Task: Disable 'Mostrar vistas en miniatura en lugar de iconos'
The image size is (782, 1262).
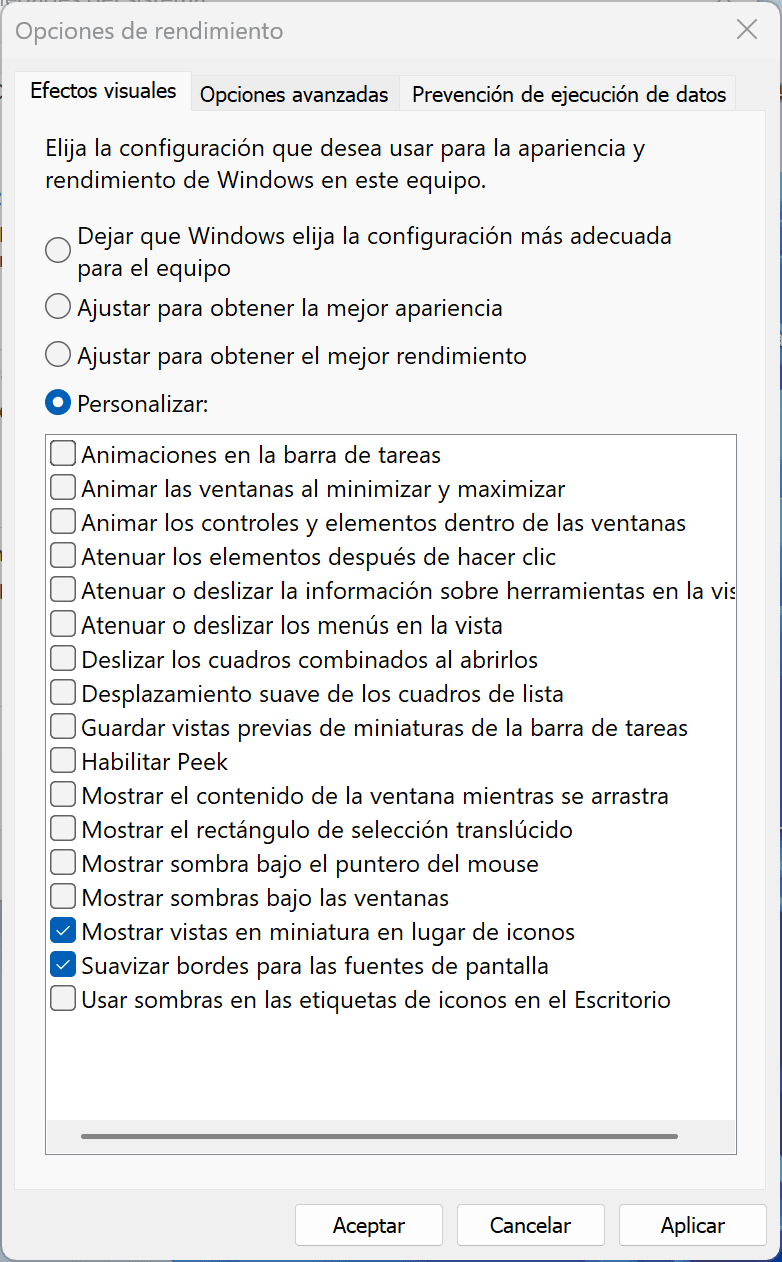Action: pyautogui.click(x=62, y=930)
